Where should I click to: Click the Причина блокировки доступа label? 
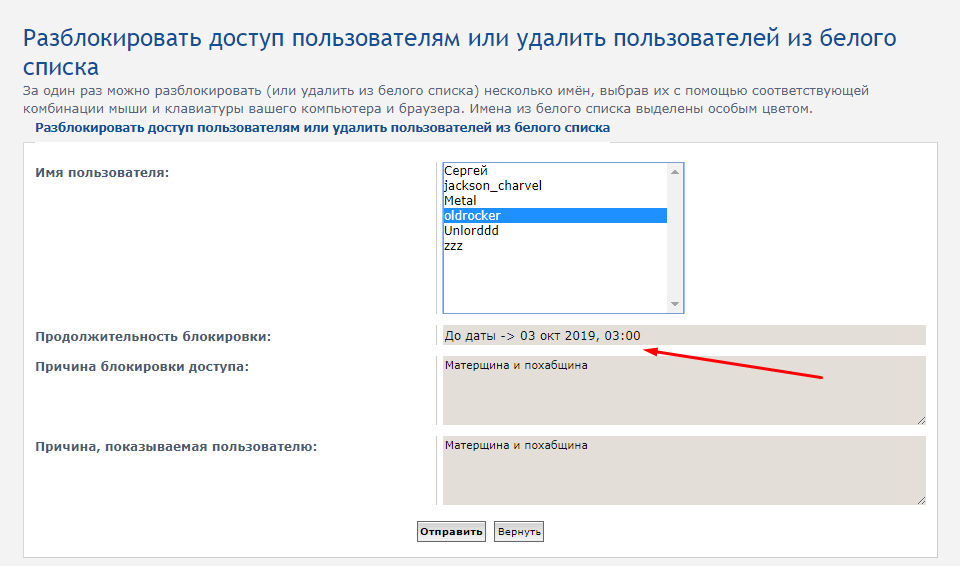click(142, 367)
